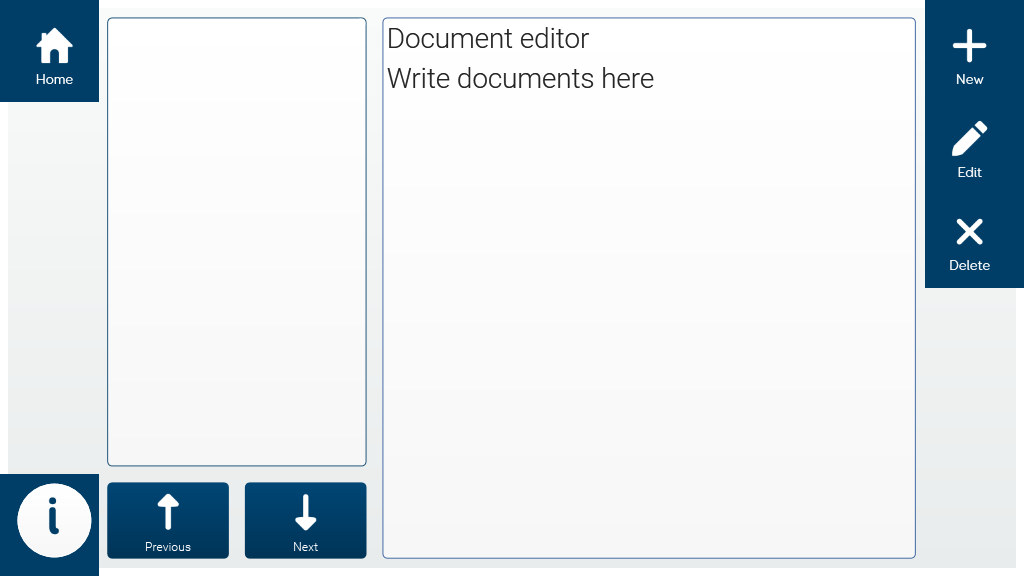Click inside the empty document list panel
This screenshot has width=1024, height=576.
pyautogui.click(x=236, y=242)
